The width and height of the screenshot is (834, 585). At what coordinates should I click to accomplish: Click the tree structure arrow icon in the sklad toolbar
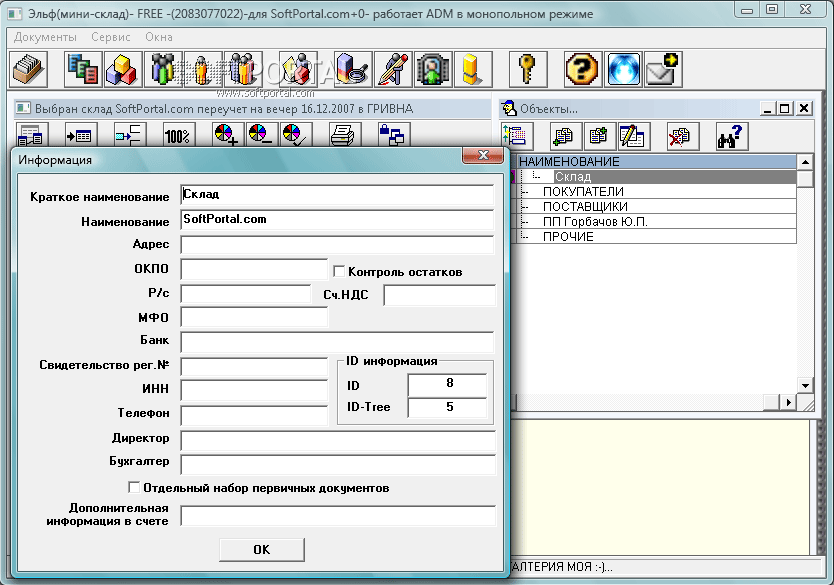[130, 135]
